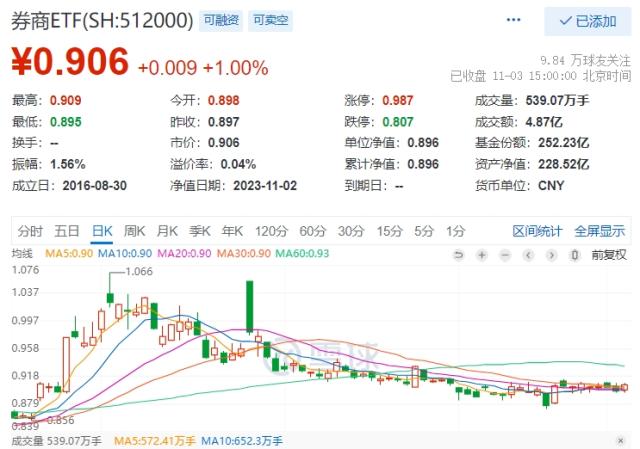This screenshot has width=640, height=449.
Task: Open the three-dot more options menu
Action: coord(513,20)
